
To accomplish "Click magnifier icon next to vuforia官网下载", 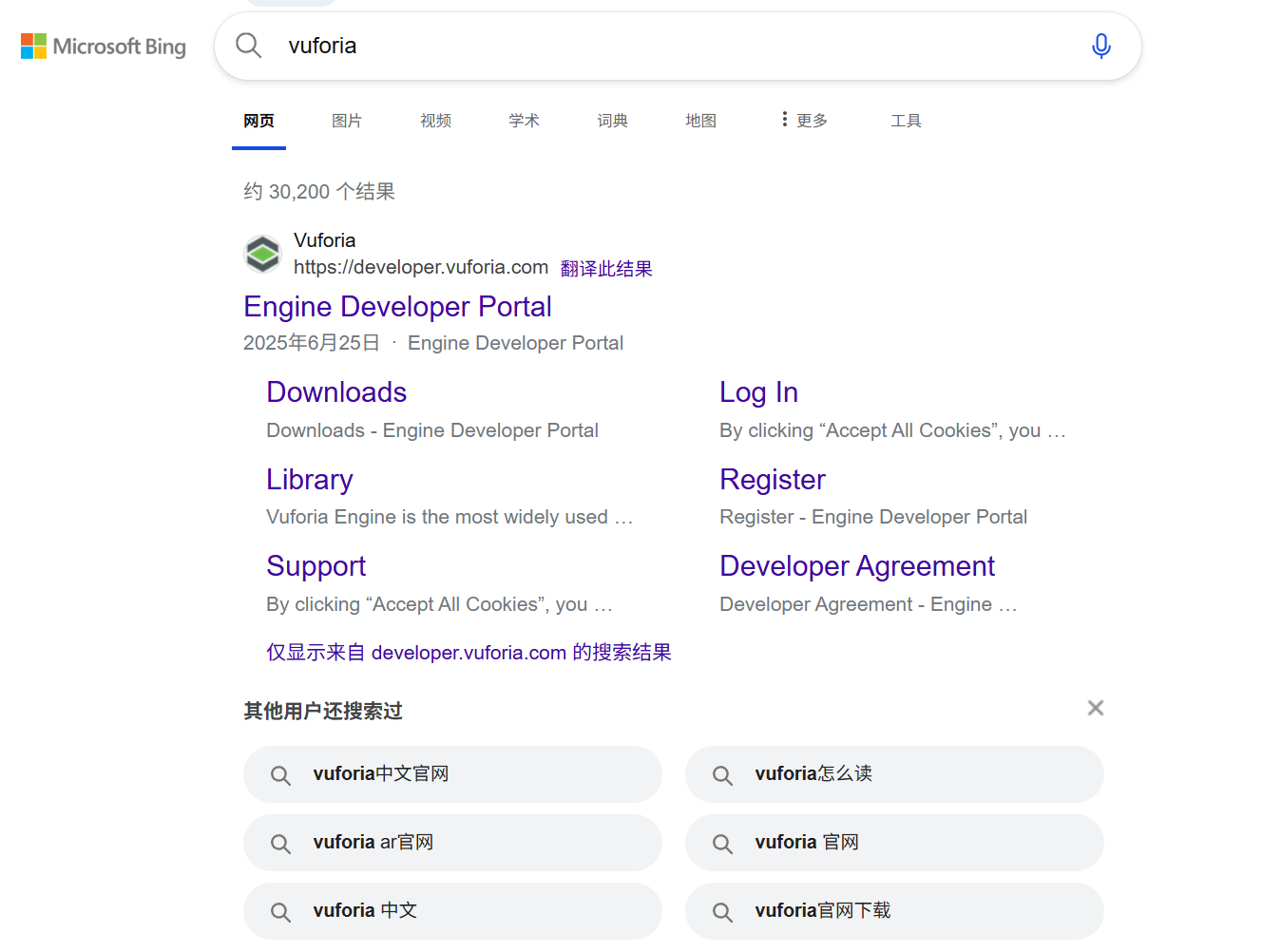I will coord(722,912).
